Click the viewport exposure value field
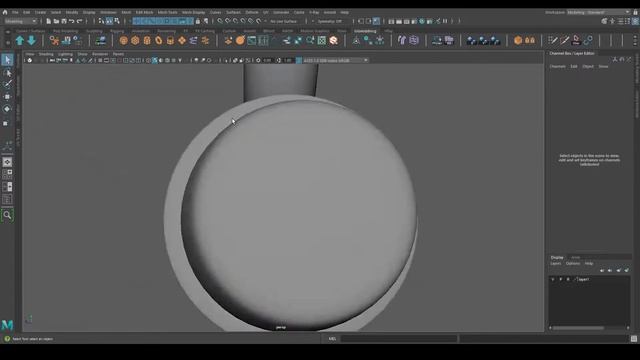This screenshot has width=640, height=360. [267, 60]
